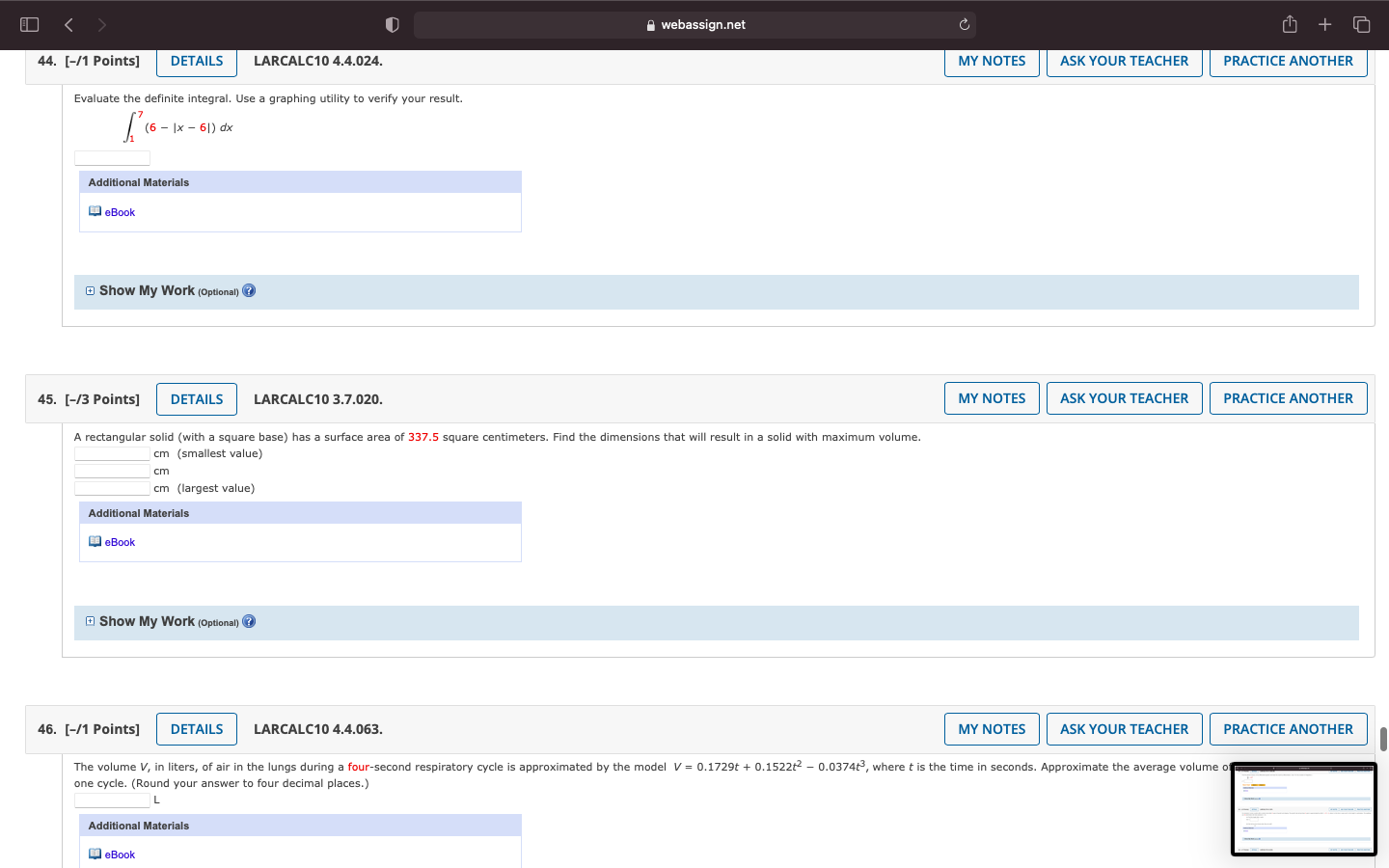Image resolution: width=1389 pixels, height=868 pixels.
Task: Show tab overview using the tabs icon
Action: point(1361,24)
